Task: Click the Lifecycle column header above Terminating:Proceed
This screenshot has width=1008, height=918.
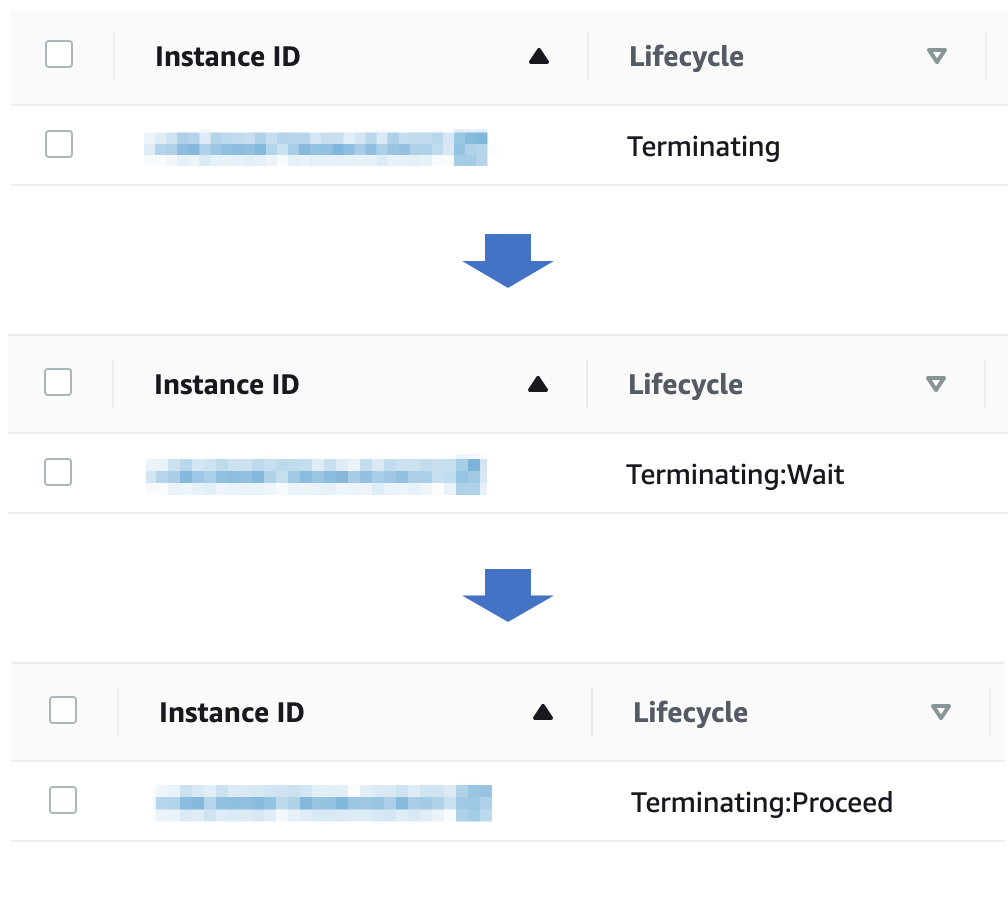Action: [x=690, y=713]
